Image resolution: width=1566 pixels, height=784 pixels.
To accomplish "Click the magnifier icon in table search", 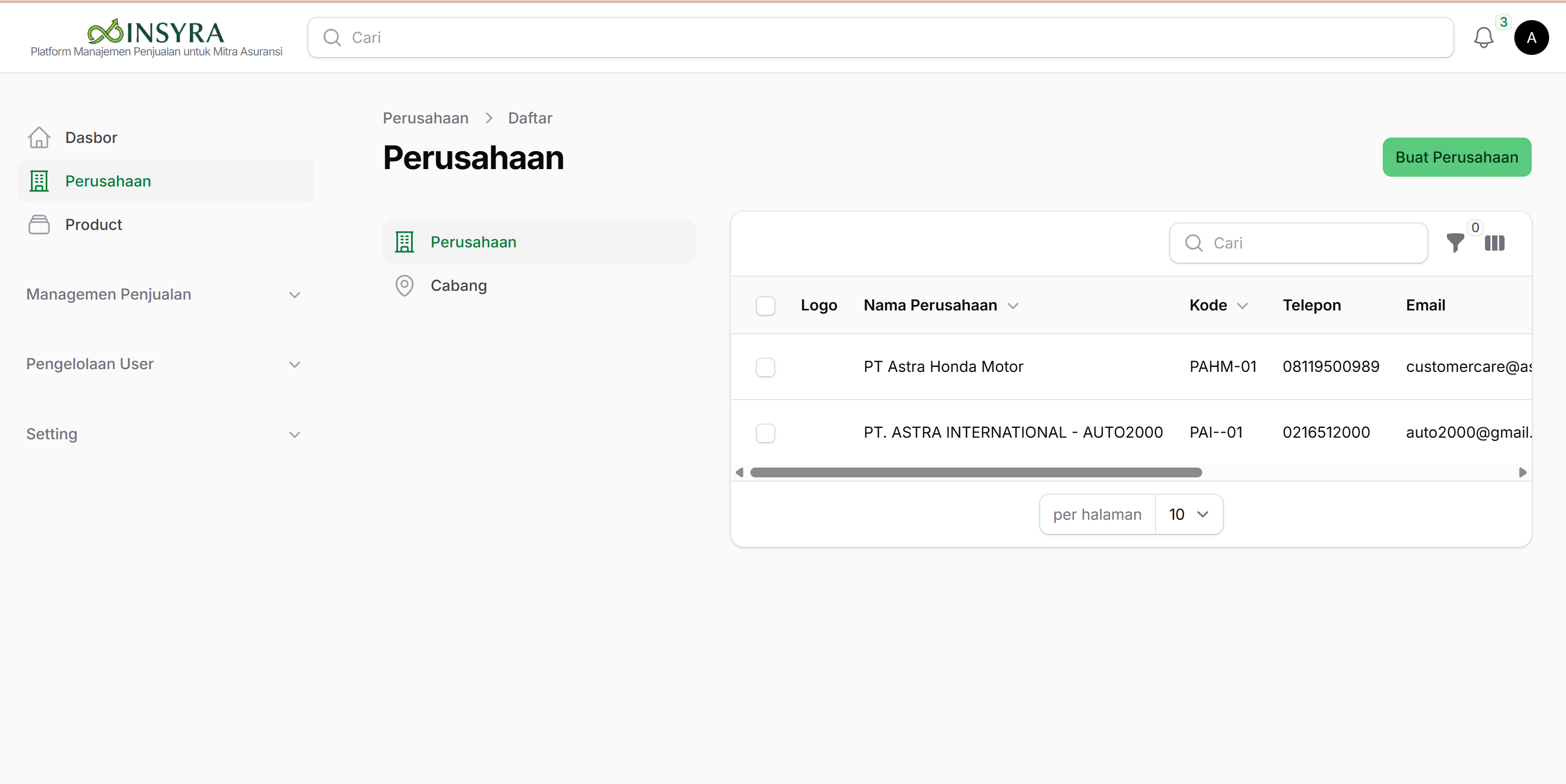I will [x=1194, y=243].
